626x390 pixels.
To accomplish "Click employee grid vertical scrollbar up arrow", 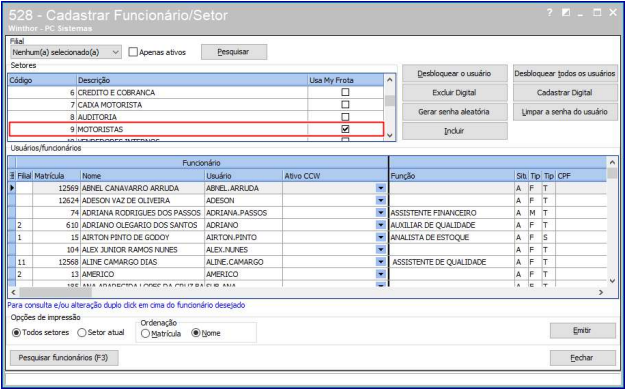I will tap(612, 162).
